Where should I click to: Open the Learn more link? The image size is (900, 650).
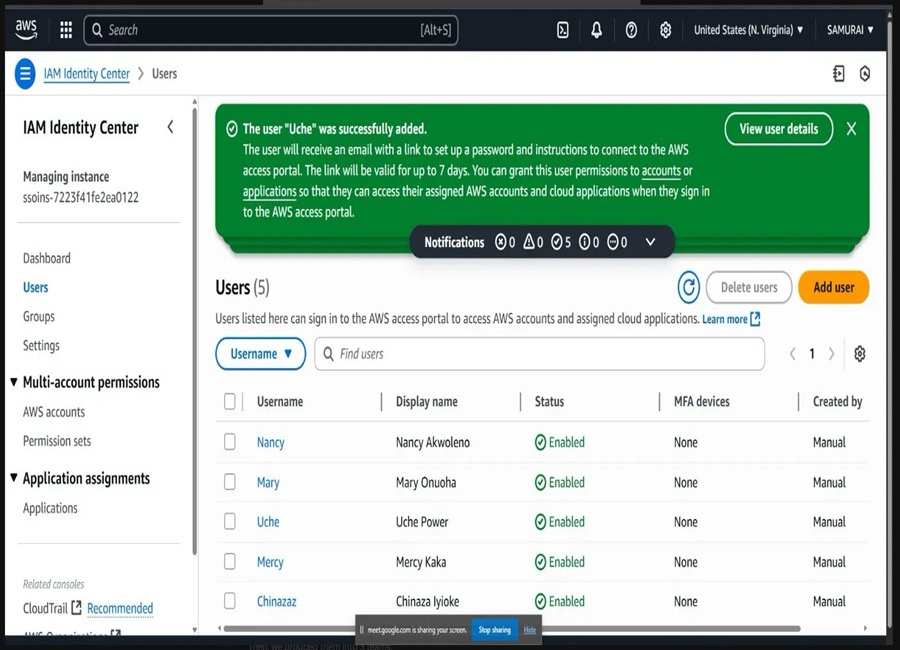(725, 319)
